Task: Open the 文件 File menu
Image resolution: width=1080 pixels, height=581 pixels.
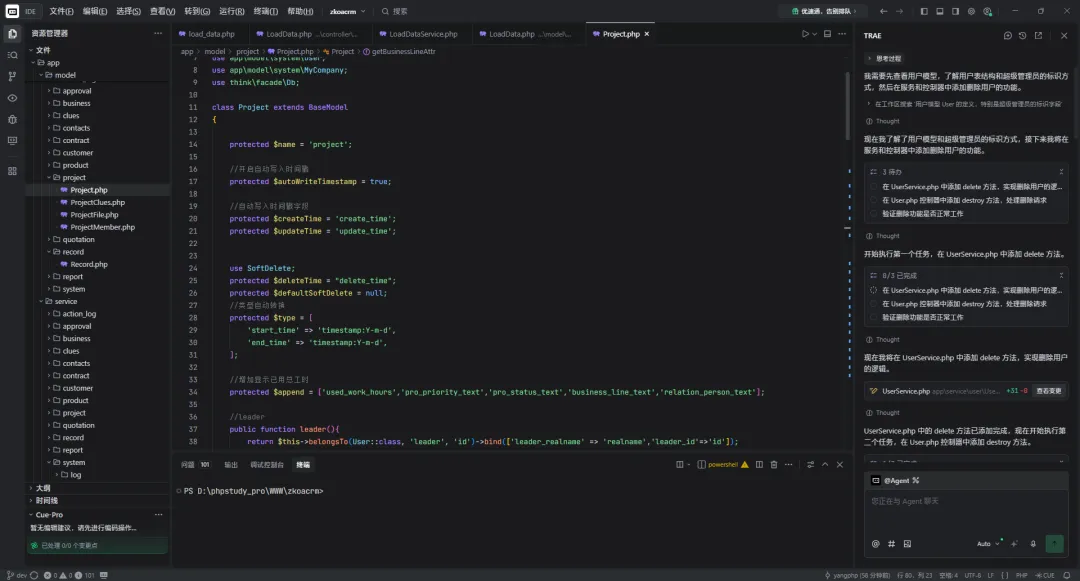Action: pos(61,12)
